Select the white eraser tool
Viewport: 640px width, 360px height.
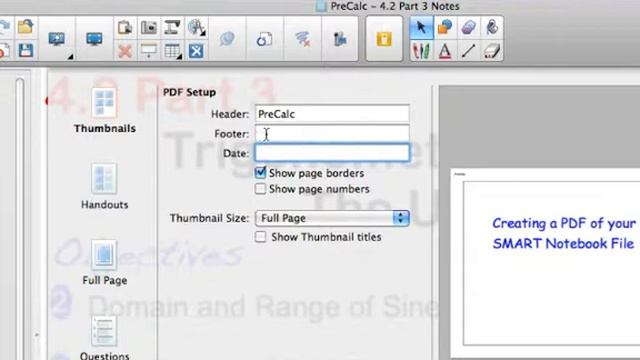[492, 51]
